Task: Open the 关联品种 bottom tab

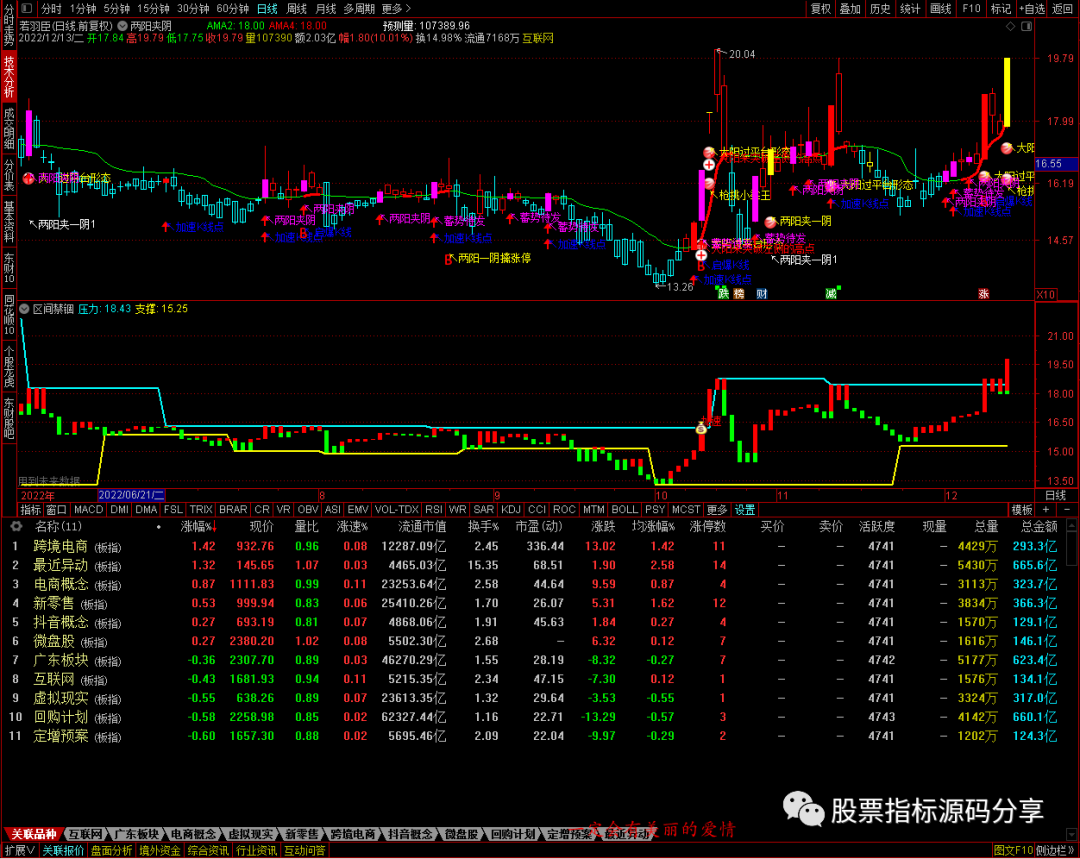Action: click(x=33, y=834)
